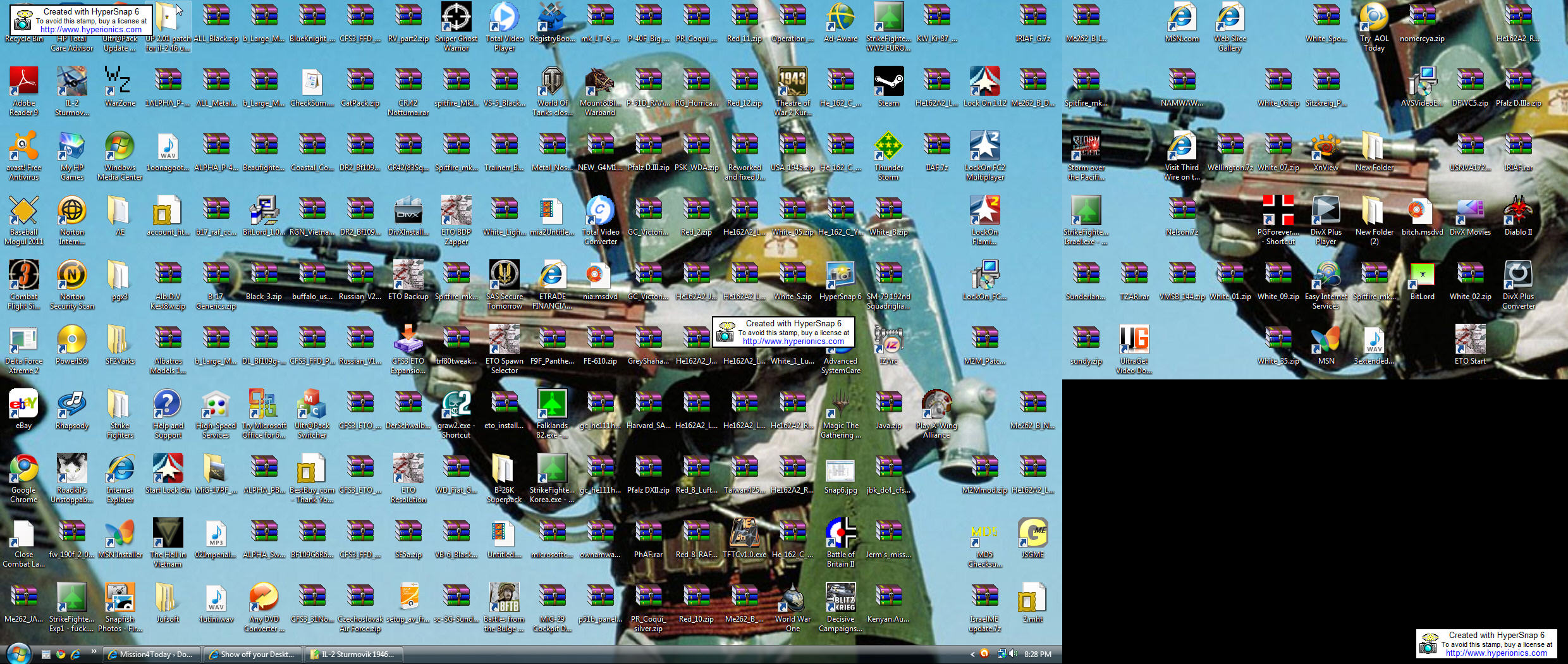Select the IZArc desktop icon
The image size is (1568, 664).
[888, 345]
